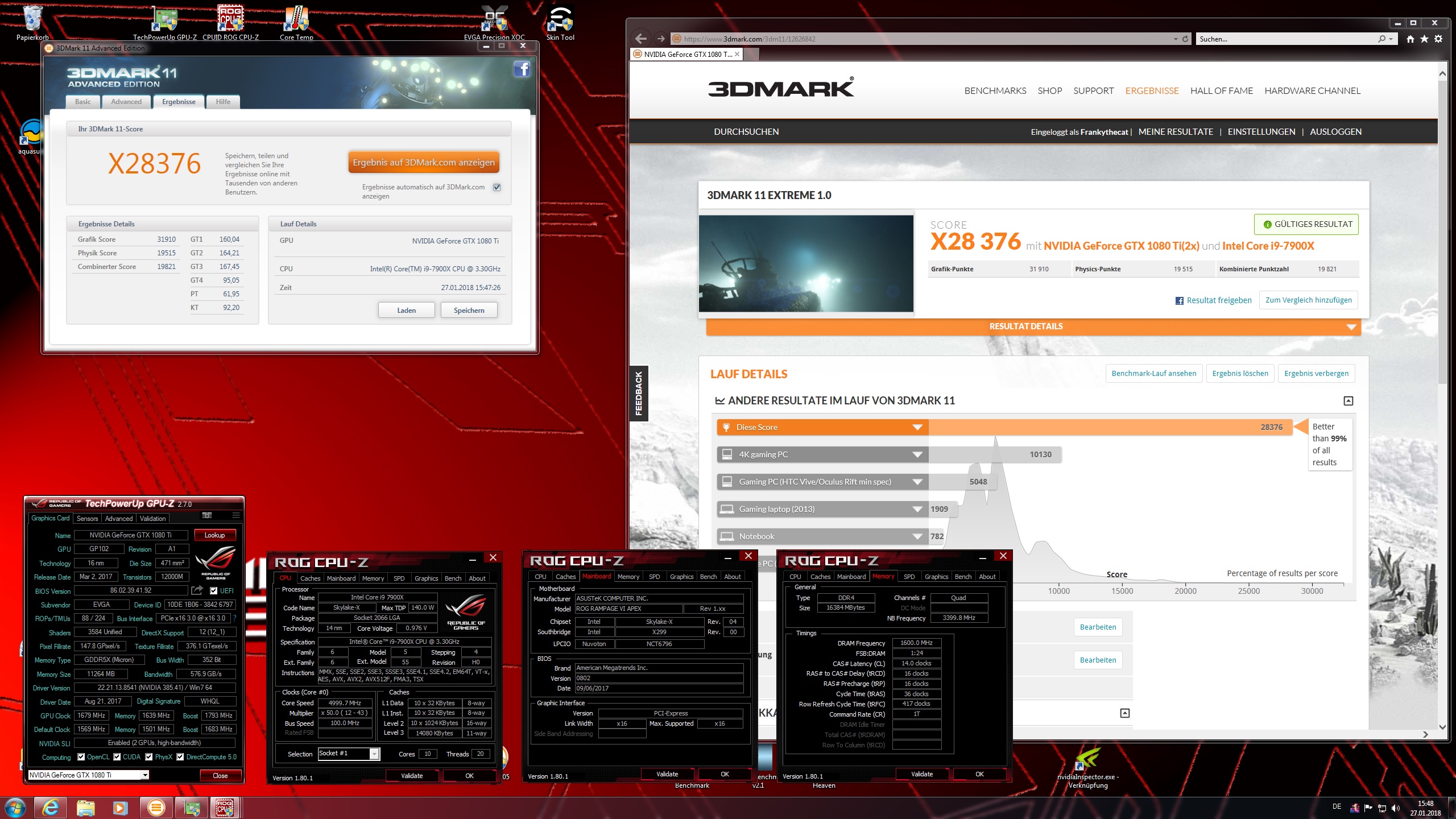
Task: Toggle the CUDA checkbox in GPU-Z
Action: 117,756
